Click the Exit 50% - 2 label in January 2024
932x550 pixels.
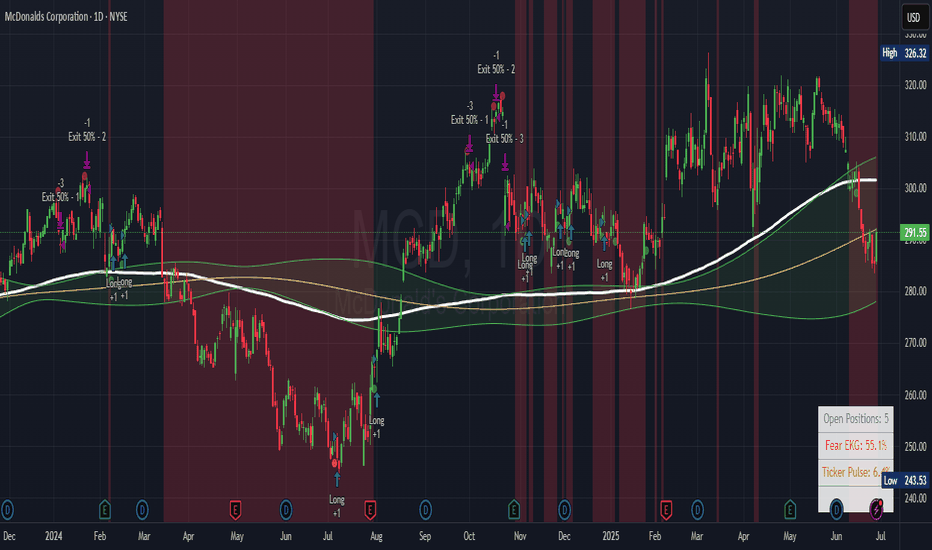click(87, 137)
